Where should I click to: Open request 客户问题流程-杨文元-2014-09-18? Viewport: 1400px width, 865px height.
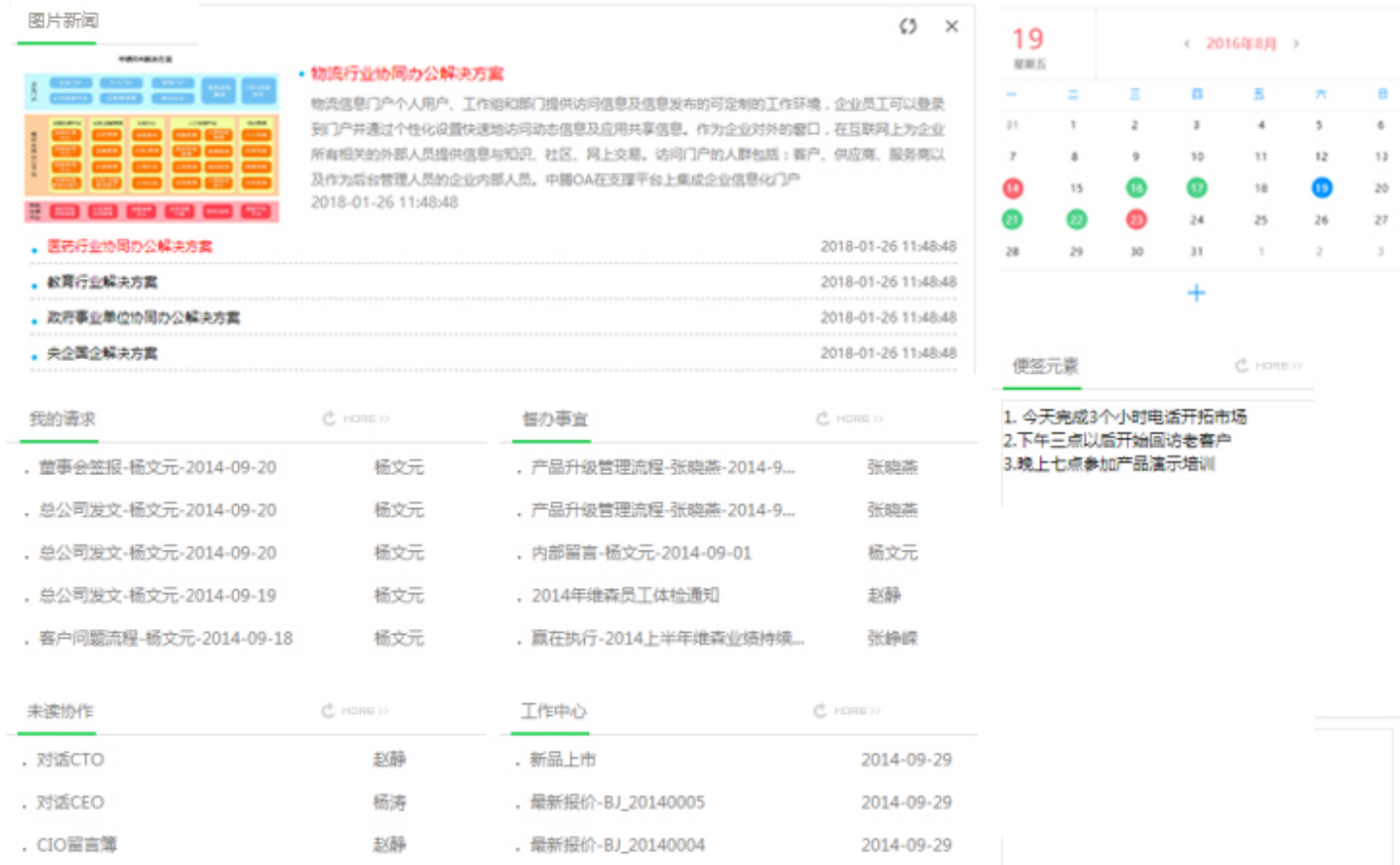point(166,638)
